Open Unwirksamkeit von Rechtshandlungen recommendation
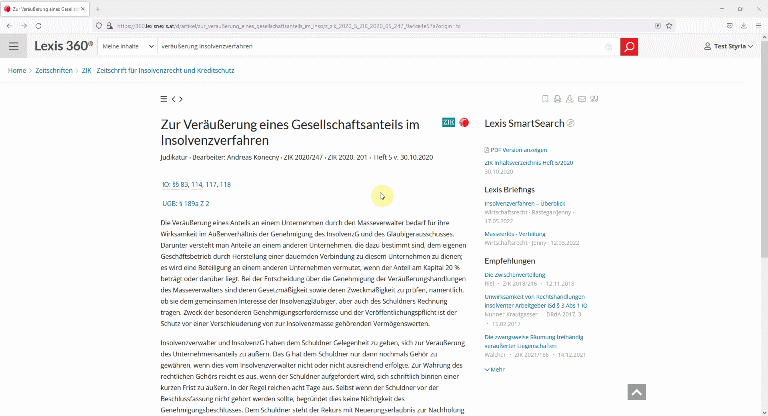The width and height of the screenshot is (768, 416). 535,301
